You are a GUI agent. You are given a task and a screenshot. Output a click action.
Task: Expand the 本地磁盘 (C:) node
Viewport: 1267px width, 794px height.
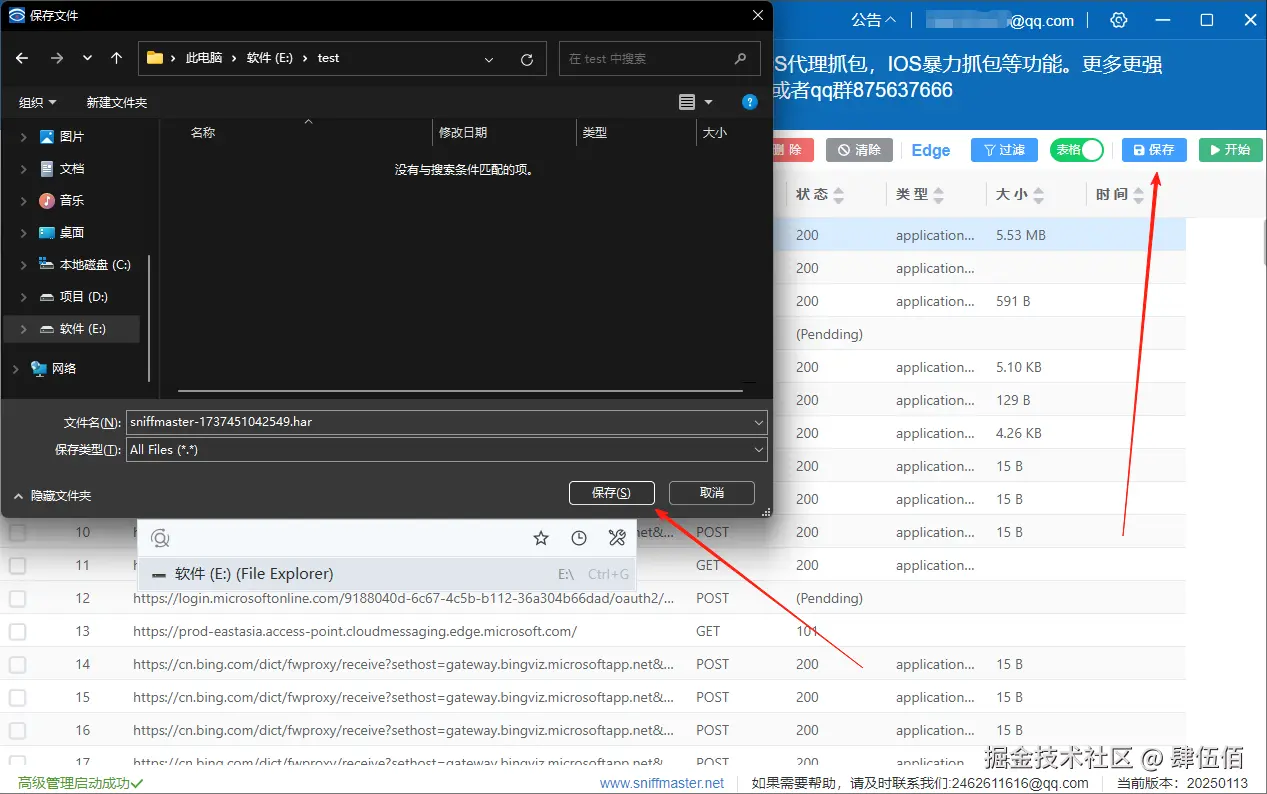[23, 264]
